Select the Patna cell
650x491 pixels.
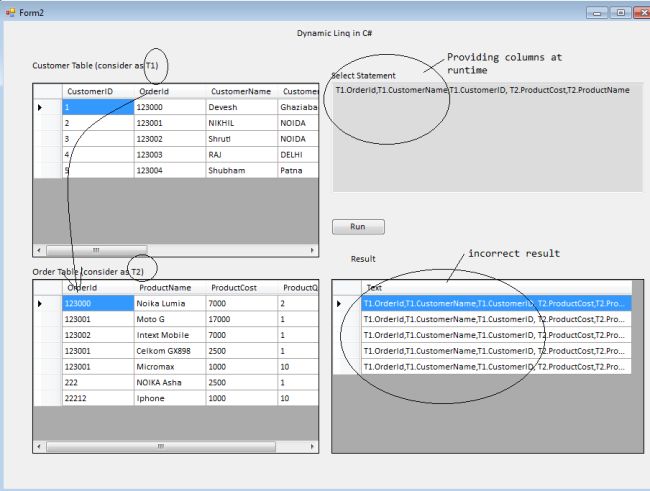pos(298,170)
